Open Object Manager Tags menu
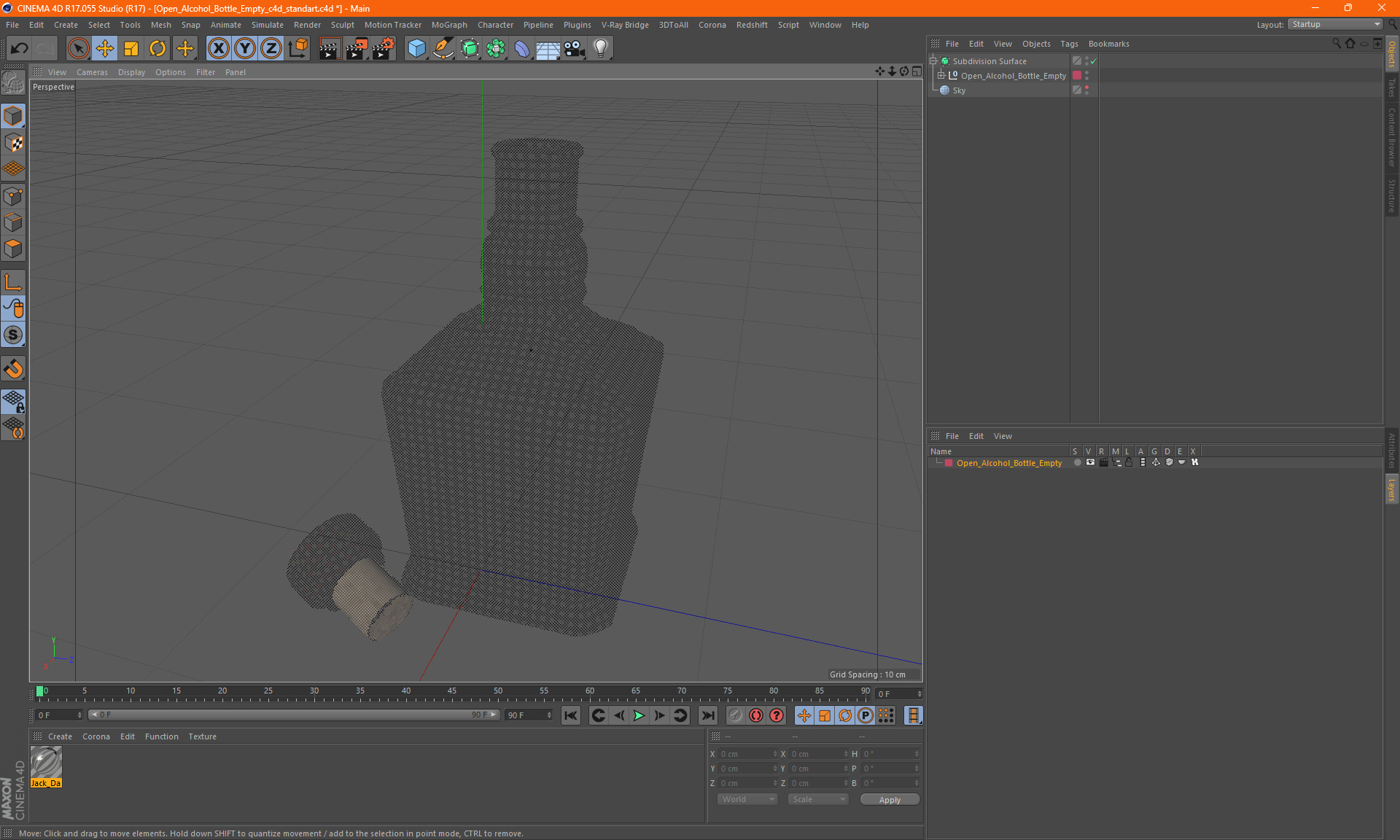1400x840 pixels. [1069, 44]
